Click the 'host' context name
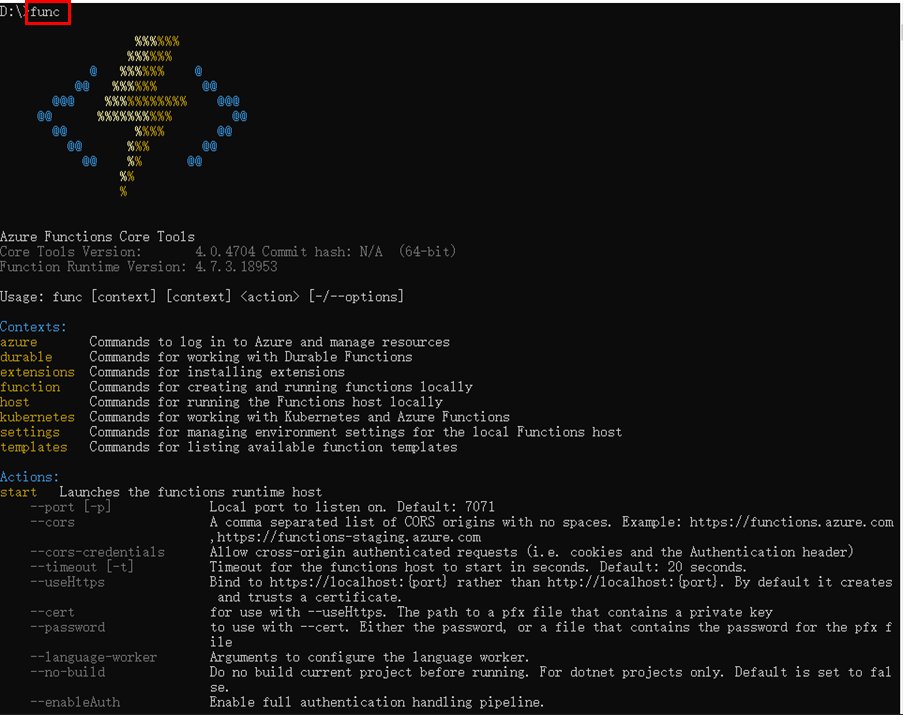The height and width of the screenshot is (715, 903). pos(15,402)
